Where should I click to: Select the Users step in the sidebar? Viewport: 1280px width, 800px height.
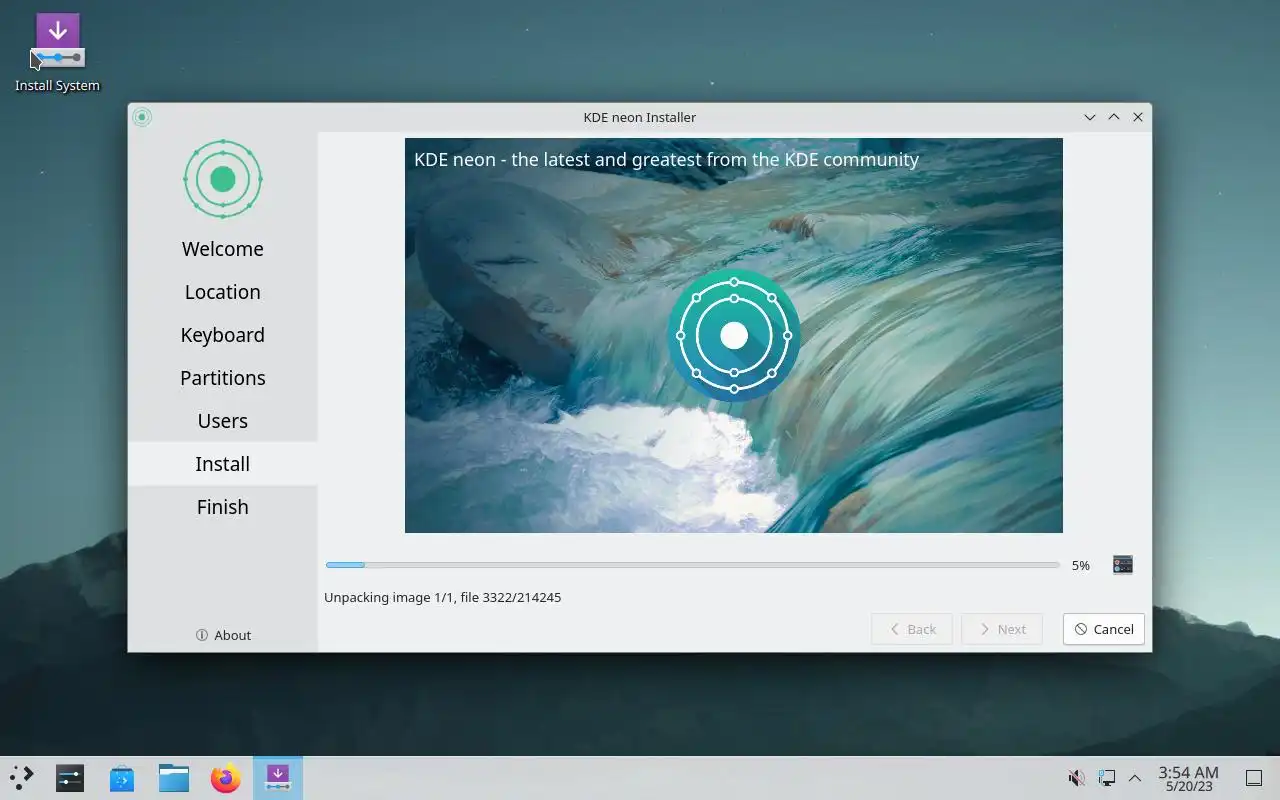223,421
